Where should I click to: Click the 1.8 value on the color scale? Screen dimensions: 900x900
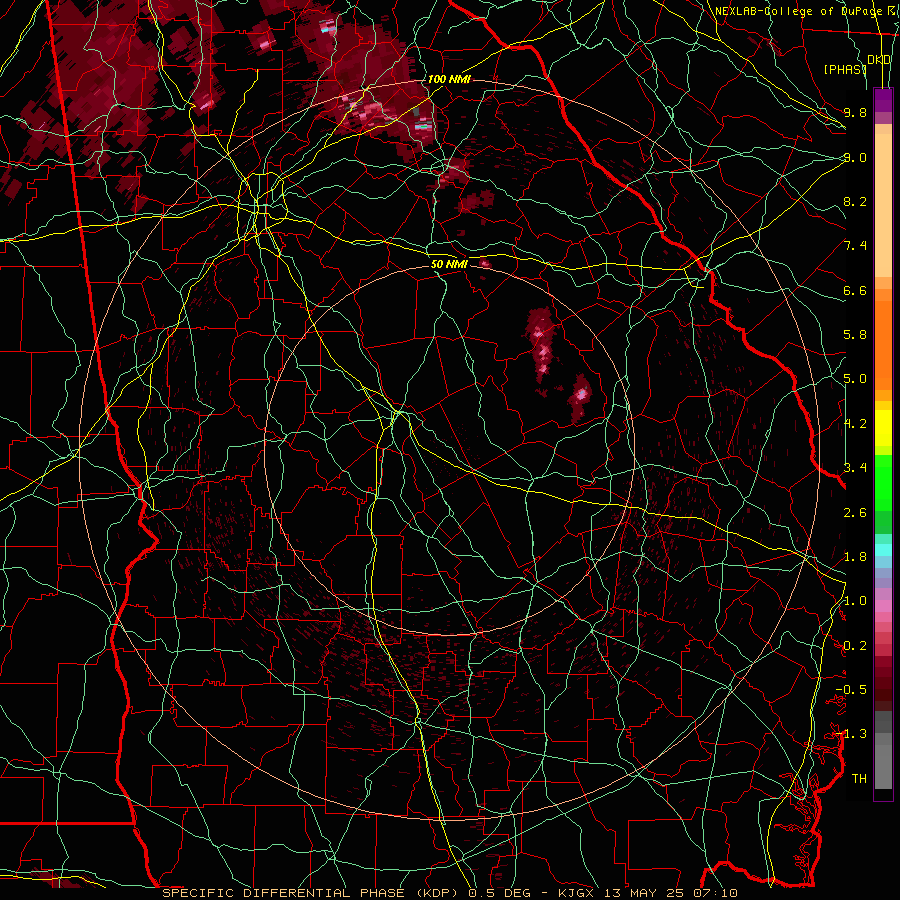(x=855, y=557)
